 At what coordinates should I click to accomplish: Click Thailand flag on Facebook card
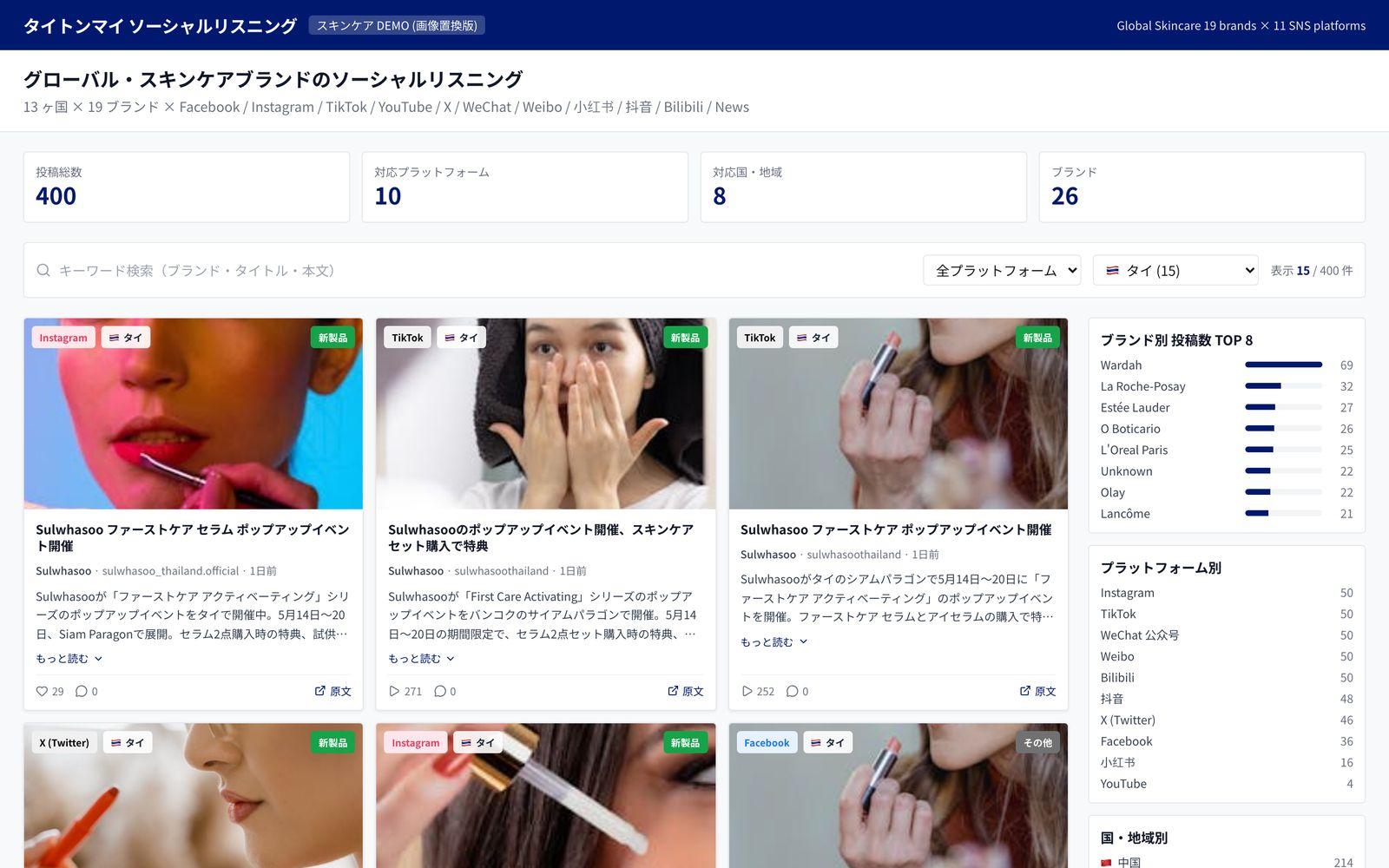tap(816, 743)
